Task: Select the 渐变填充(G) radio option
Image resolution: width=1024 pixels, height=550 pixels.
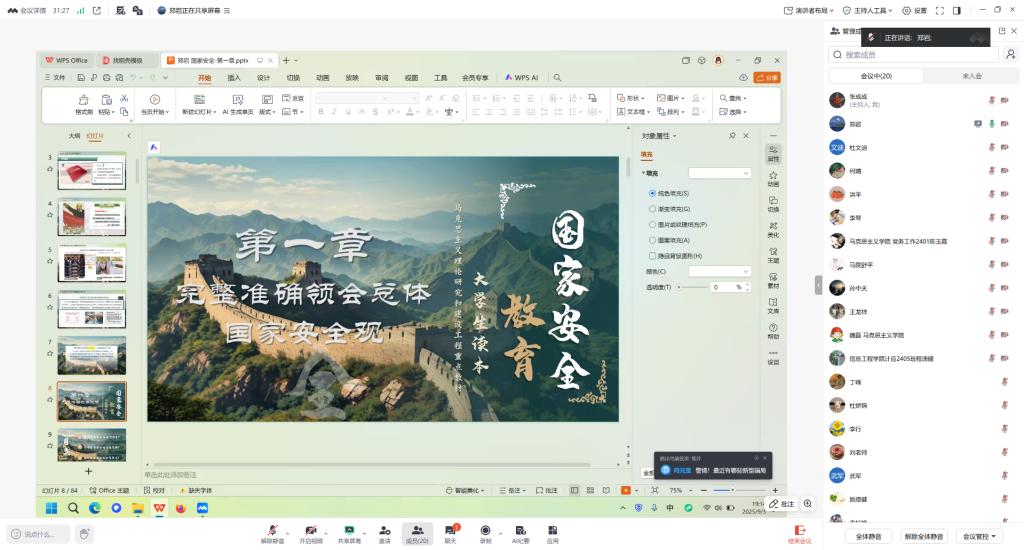Action: click(x=653, y=209)
